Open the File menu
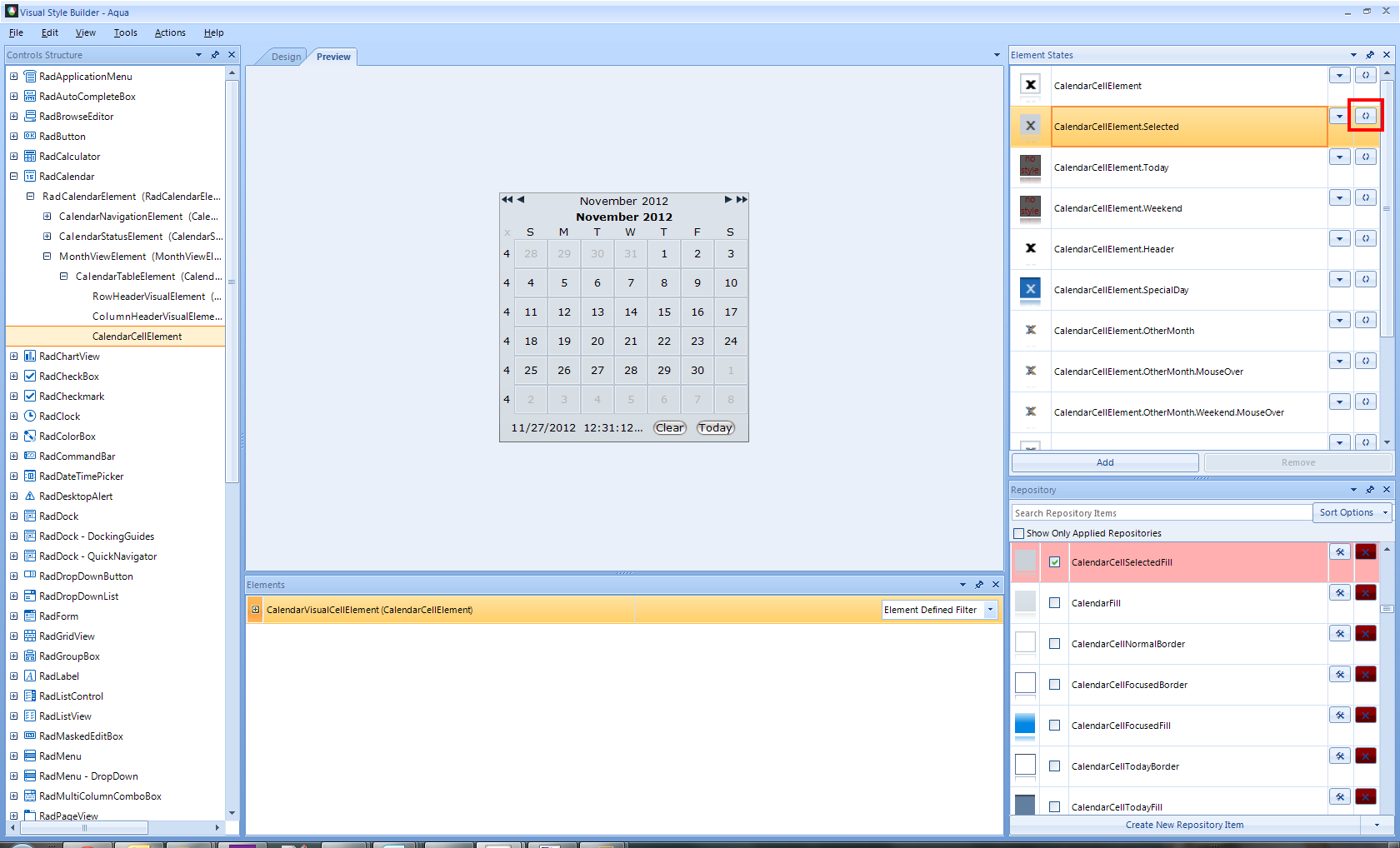The height and width of the screenshot is (848, 1400). point(16,32)
